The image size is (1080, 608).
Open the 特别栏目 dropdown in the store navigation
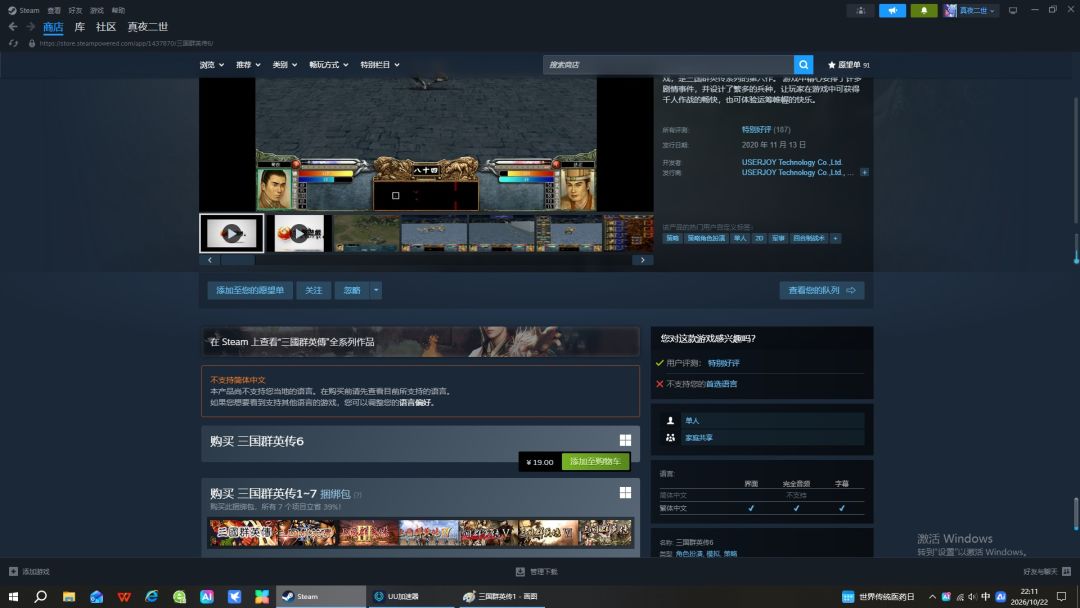tap(380, 65)
